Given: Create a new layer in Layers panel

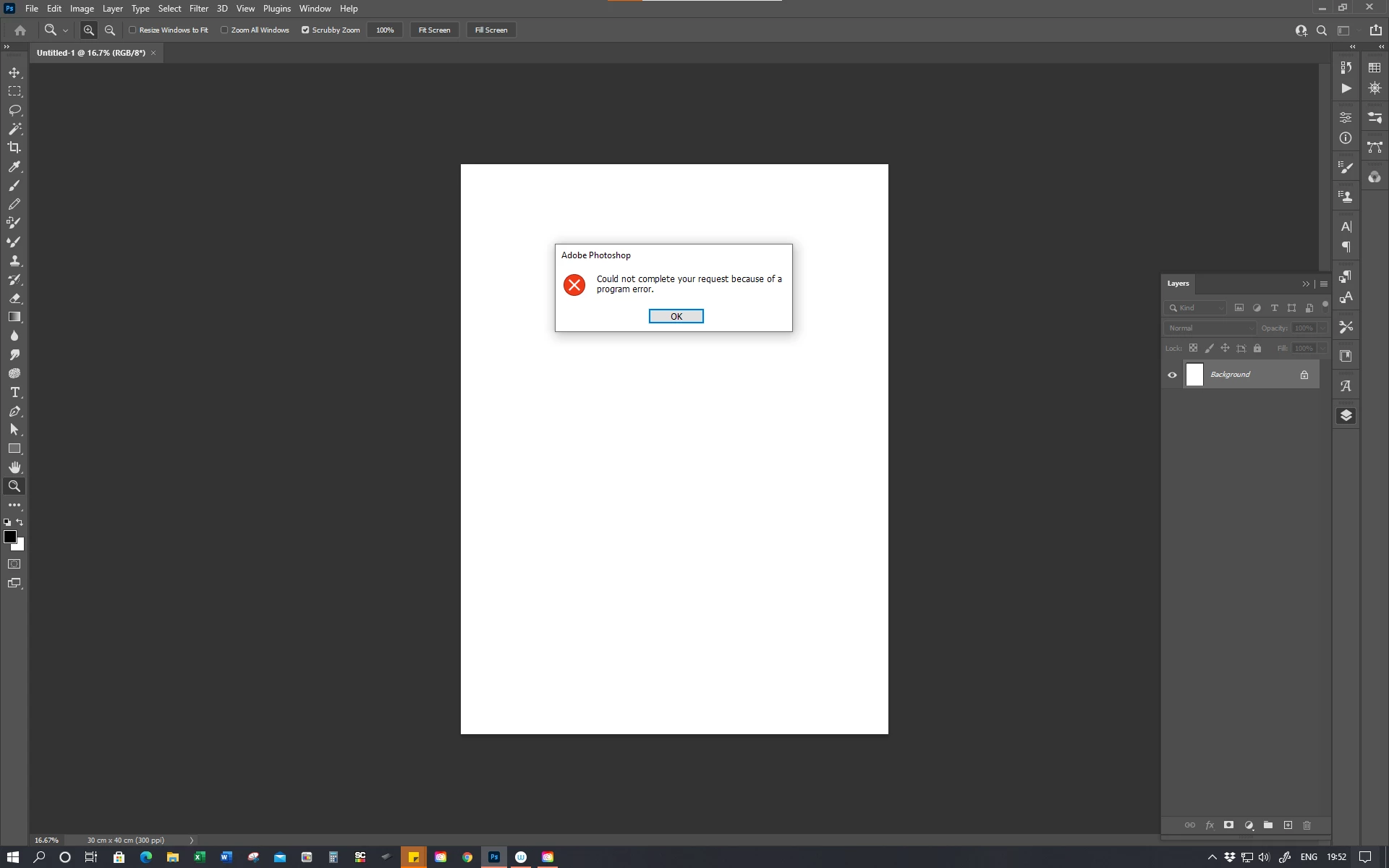Looking at the screenshot, I should point(1288,825).
